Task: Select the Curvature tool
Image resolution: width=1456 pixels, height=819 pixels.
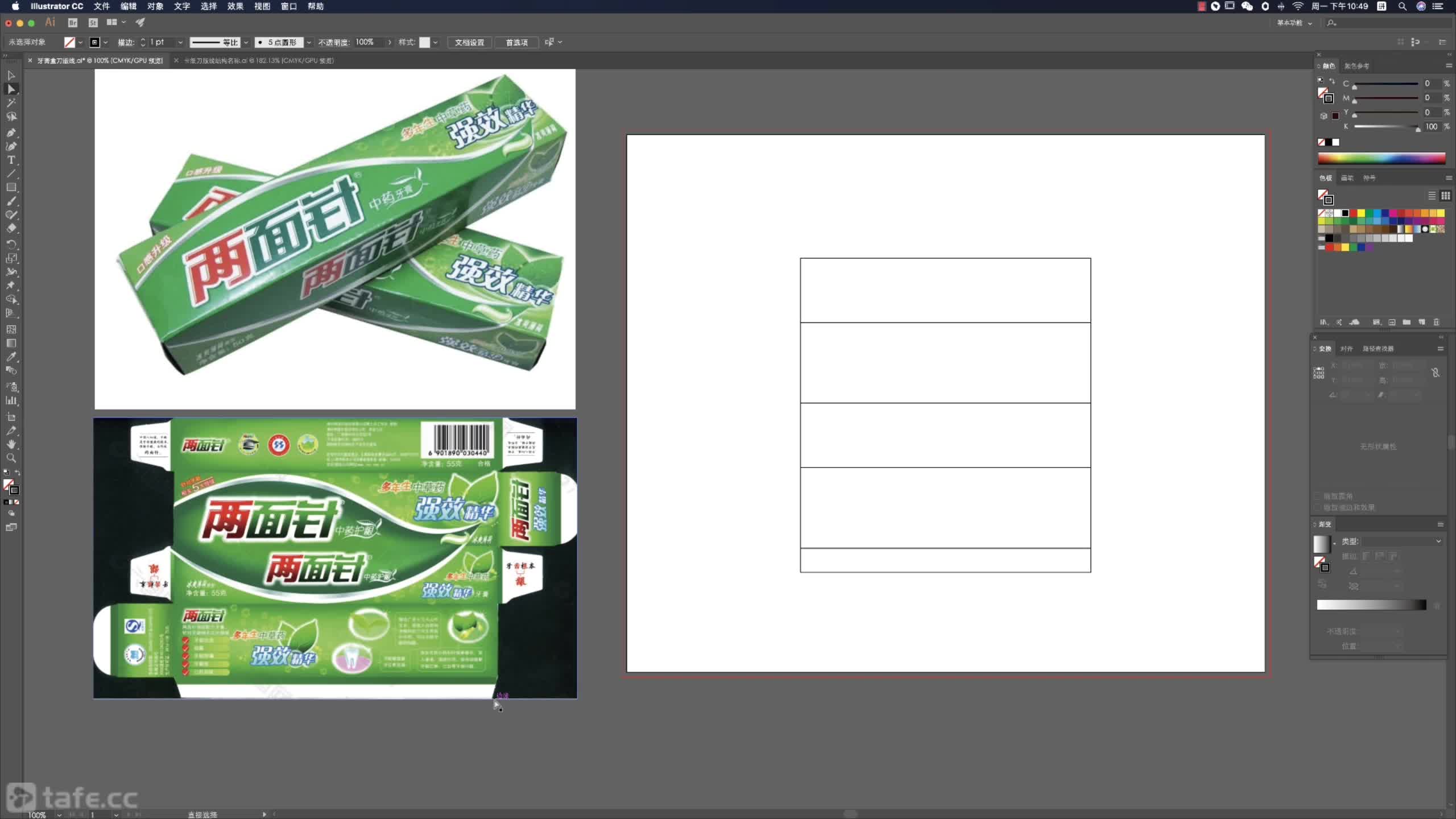Action: coord(11,146)
